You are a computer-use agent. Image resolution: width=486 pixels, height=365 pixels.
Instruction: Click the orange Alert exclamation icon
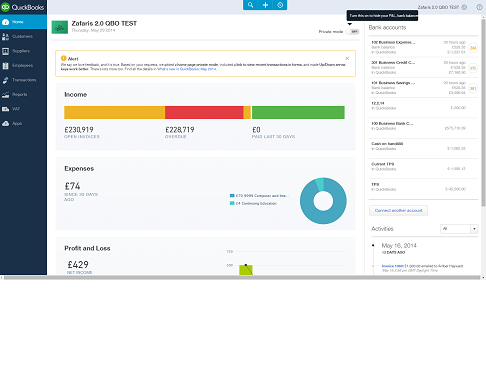(x=64, y=58)
